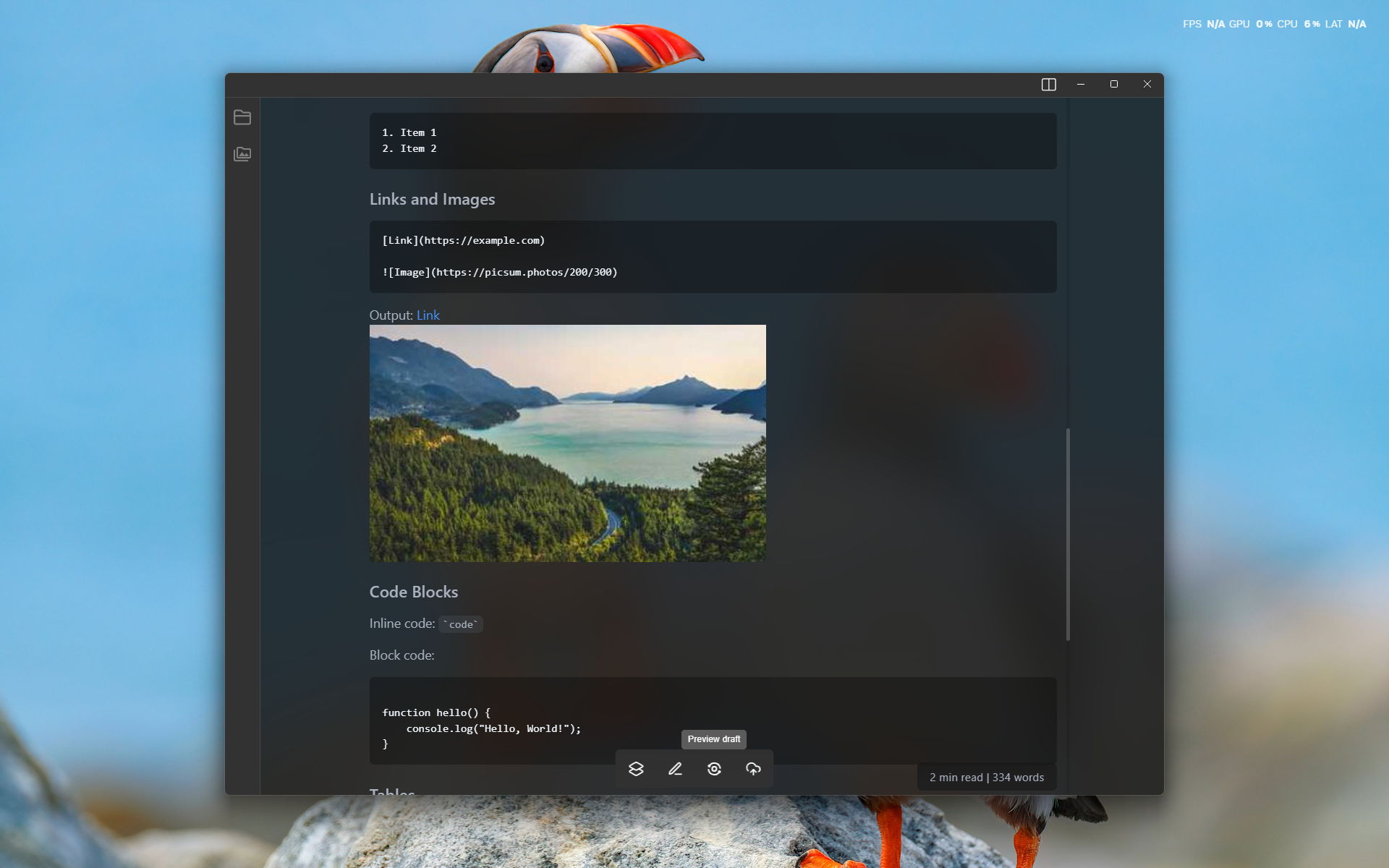Select the pencil edit icon
The width and height of the screenshot is (1389, 868).
tap(675, 769)
